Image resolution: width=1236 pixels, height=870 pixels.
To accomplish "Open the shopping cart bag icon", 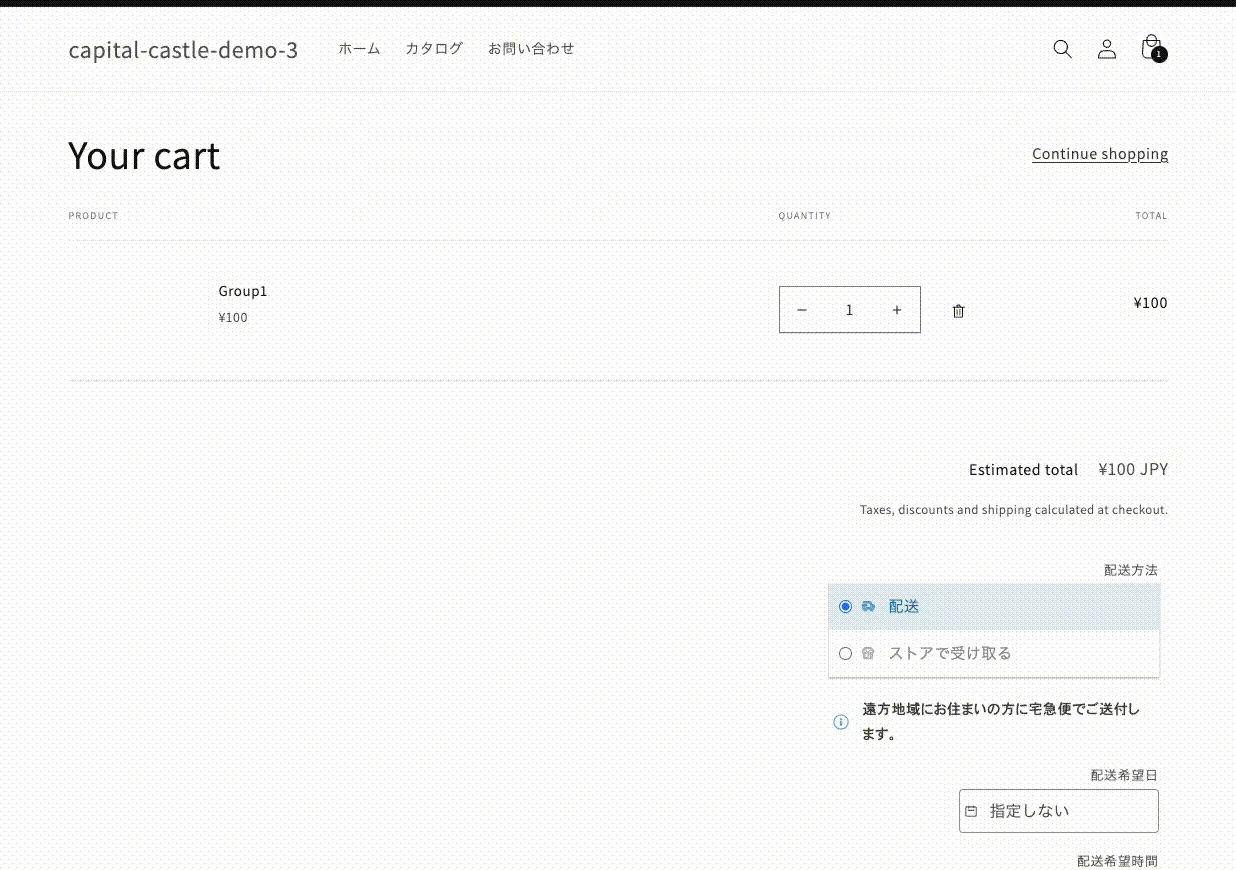I will pos(1151,48).
